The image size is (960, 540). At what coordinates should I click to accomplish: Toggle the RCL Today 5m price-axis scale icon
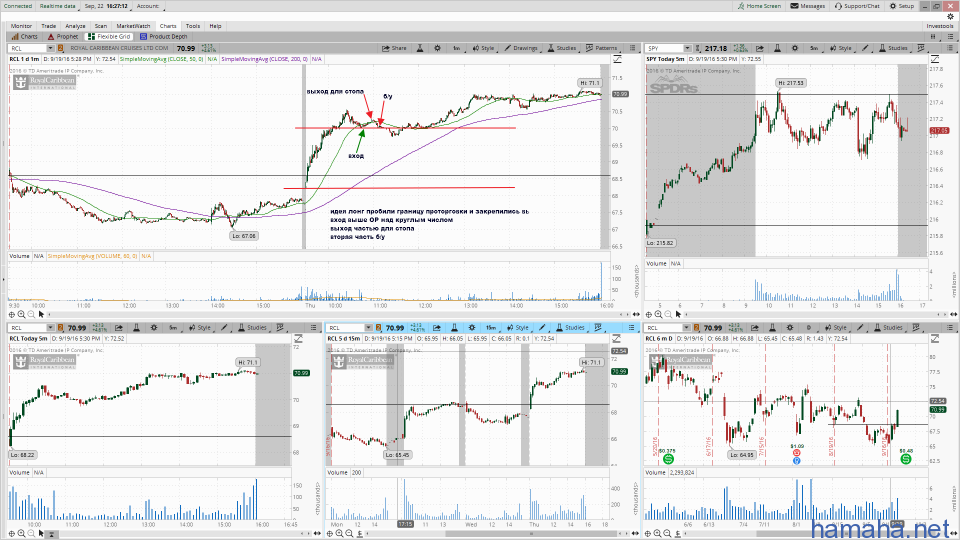[x=298, y=339]
